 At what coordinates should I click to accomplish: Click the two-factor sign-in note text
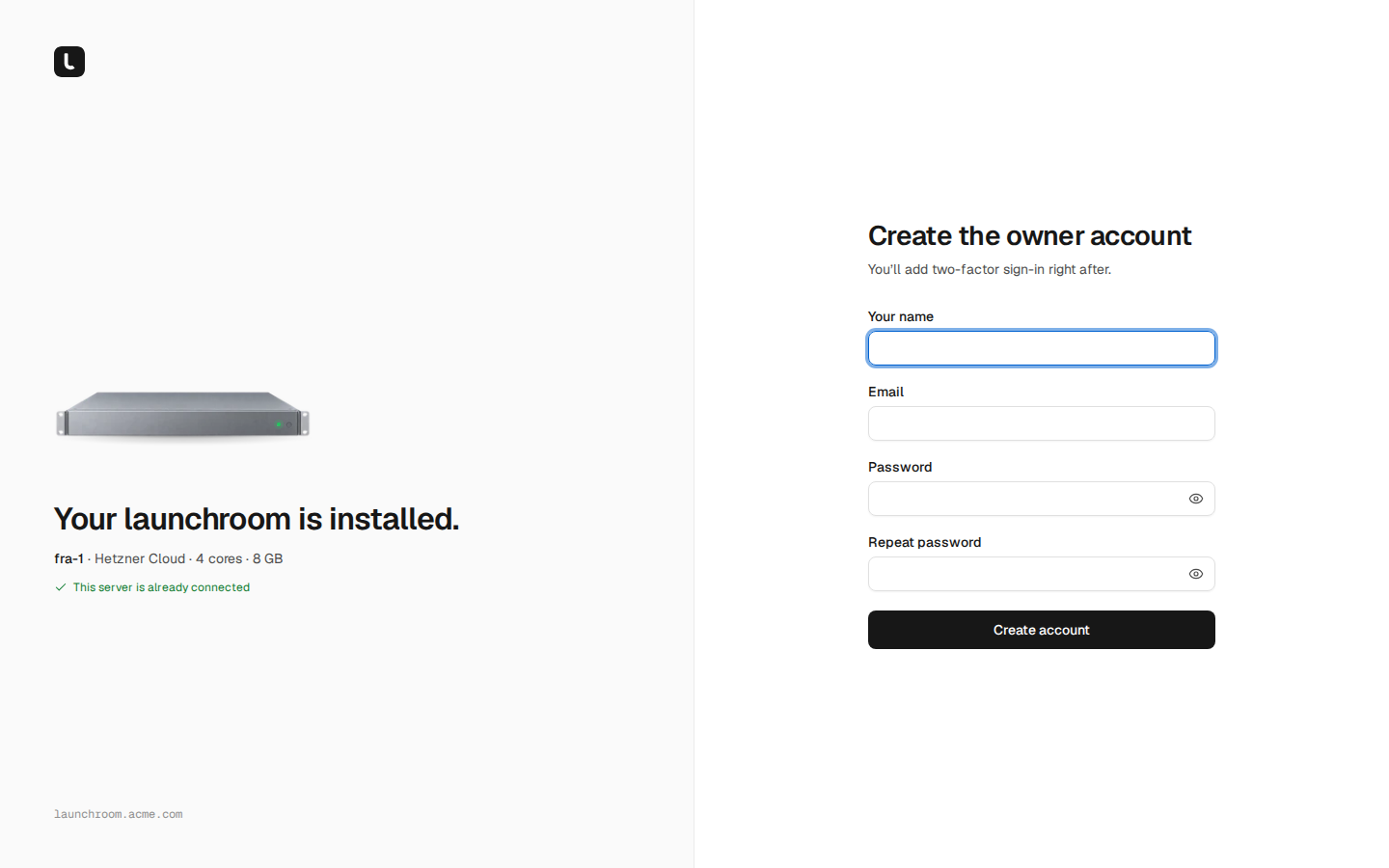(990, 269)
